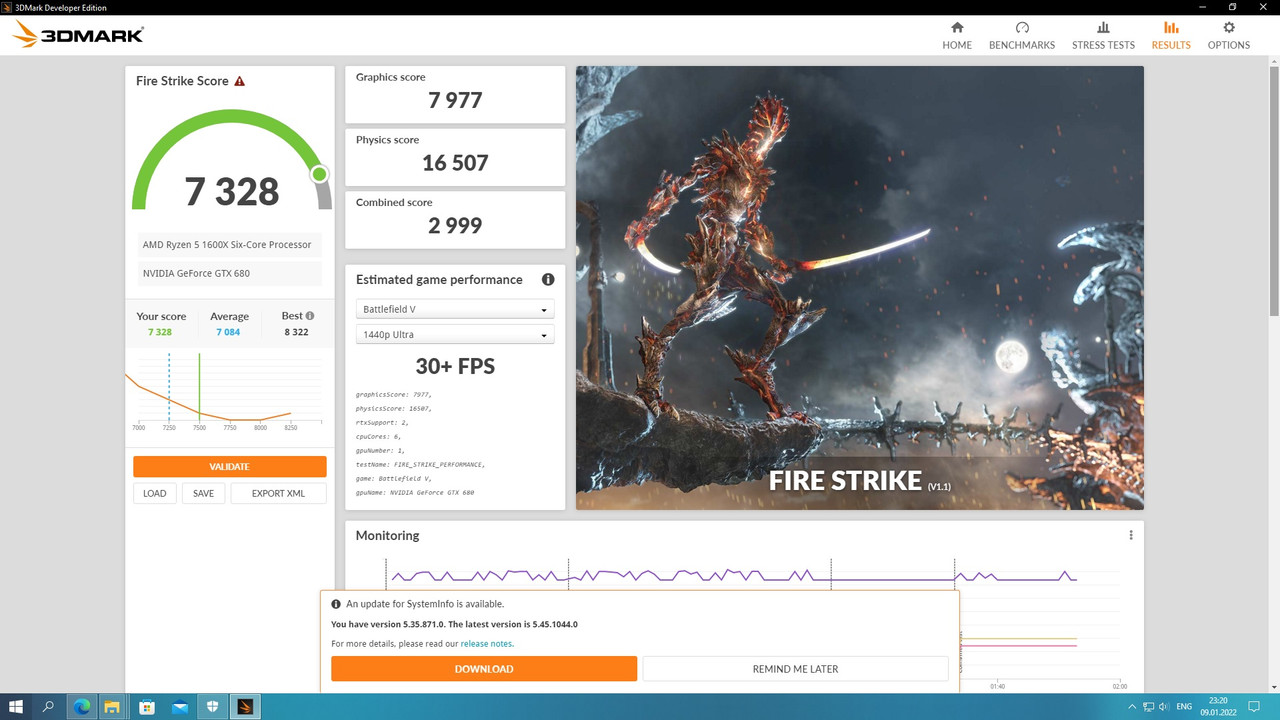The height and width of the screenshot is (720, 1280).
Task: Click the Monitoring heading
Action: 387,536
